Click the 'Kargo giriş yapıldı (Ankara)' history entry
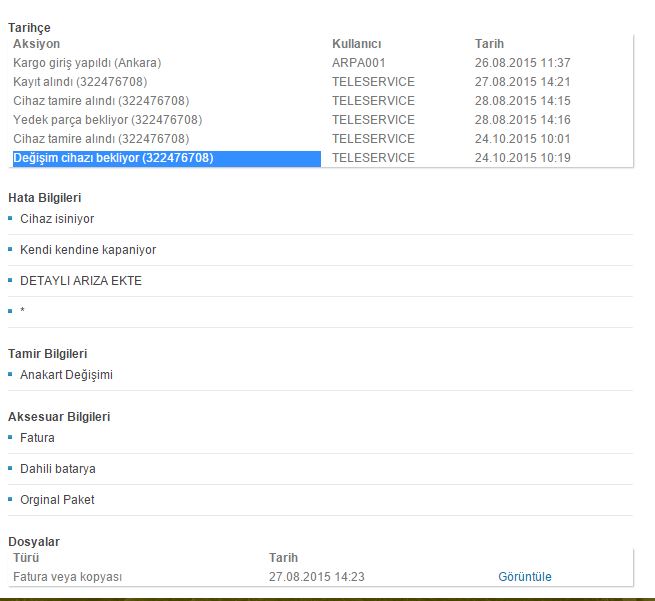The height and width of the screenshot is (601, 655). [x=87, y=63]
